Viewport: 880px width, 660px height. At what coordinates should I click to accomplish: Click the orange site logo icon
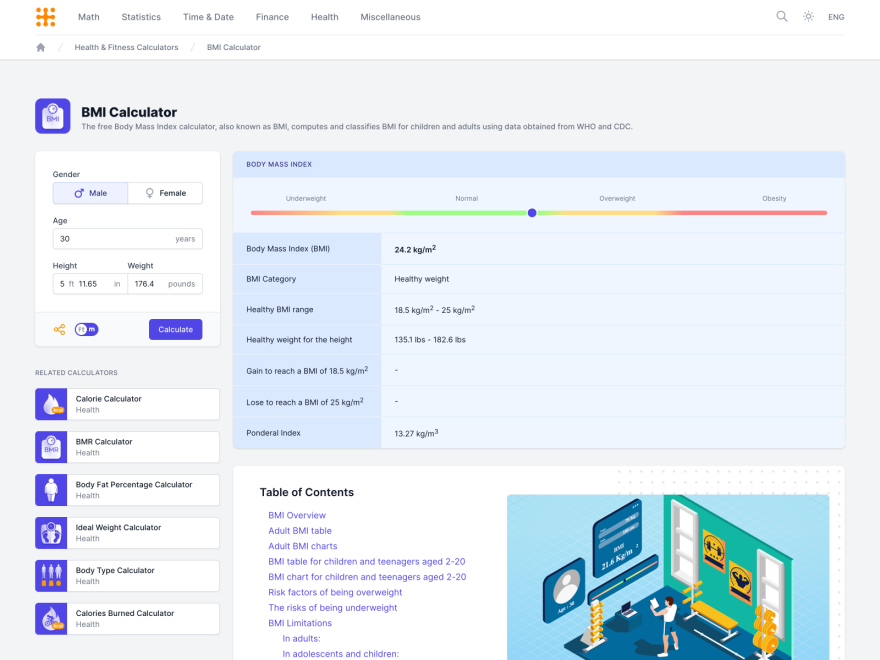click(45, 17)
